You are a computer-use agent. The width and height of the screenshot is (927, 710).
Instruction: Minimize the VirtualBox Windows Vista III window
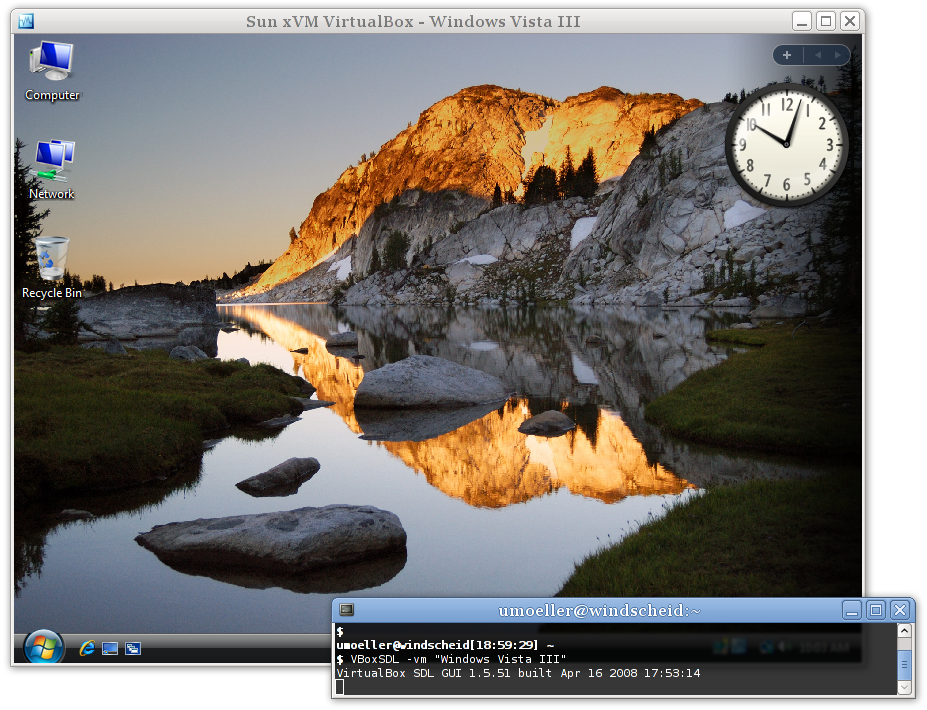802,21
